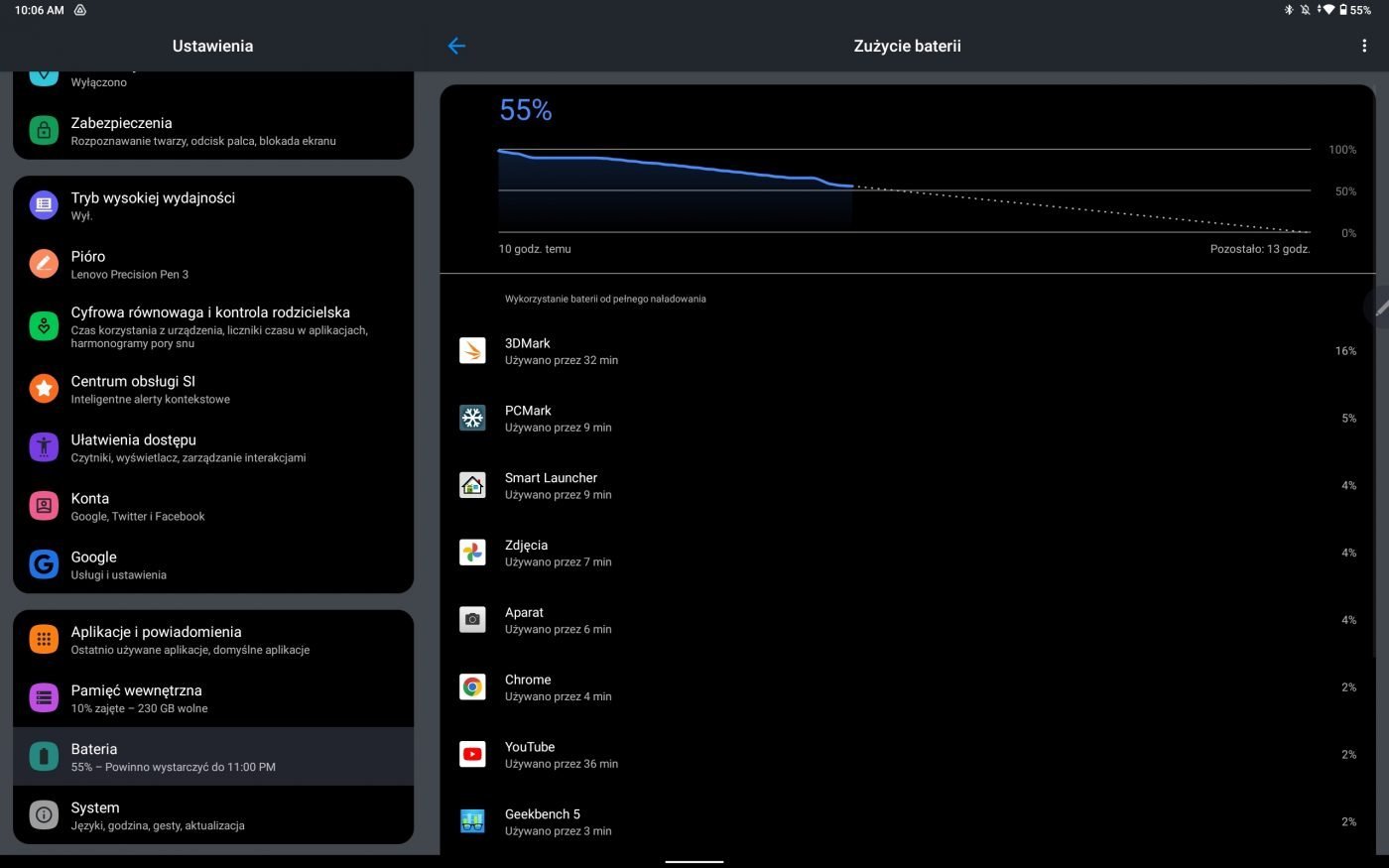Tap the navigation handle bar at bottom
The height and width of the screenshot is (868, 1389).
(x=694, y=861)
